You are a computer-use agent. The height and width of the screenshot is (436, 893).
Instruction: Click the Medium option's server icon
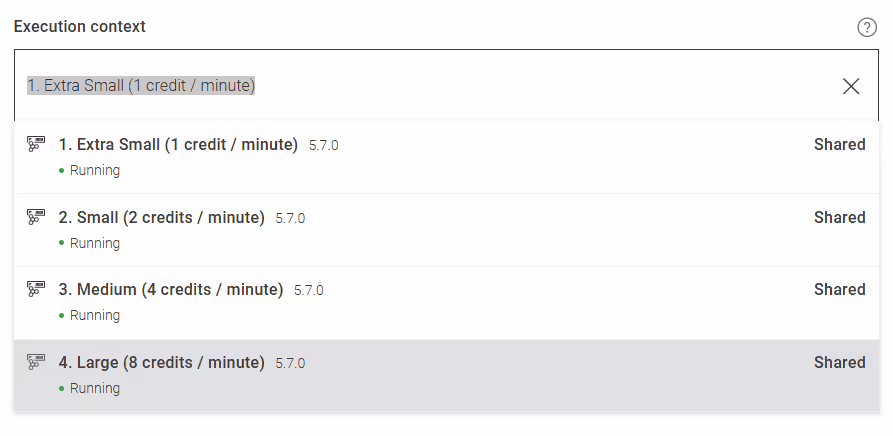[36, 289]
